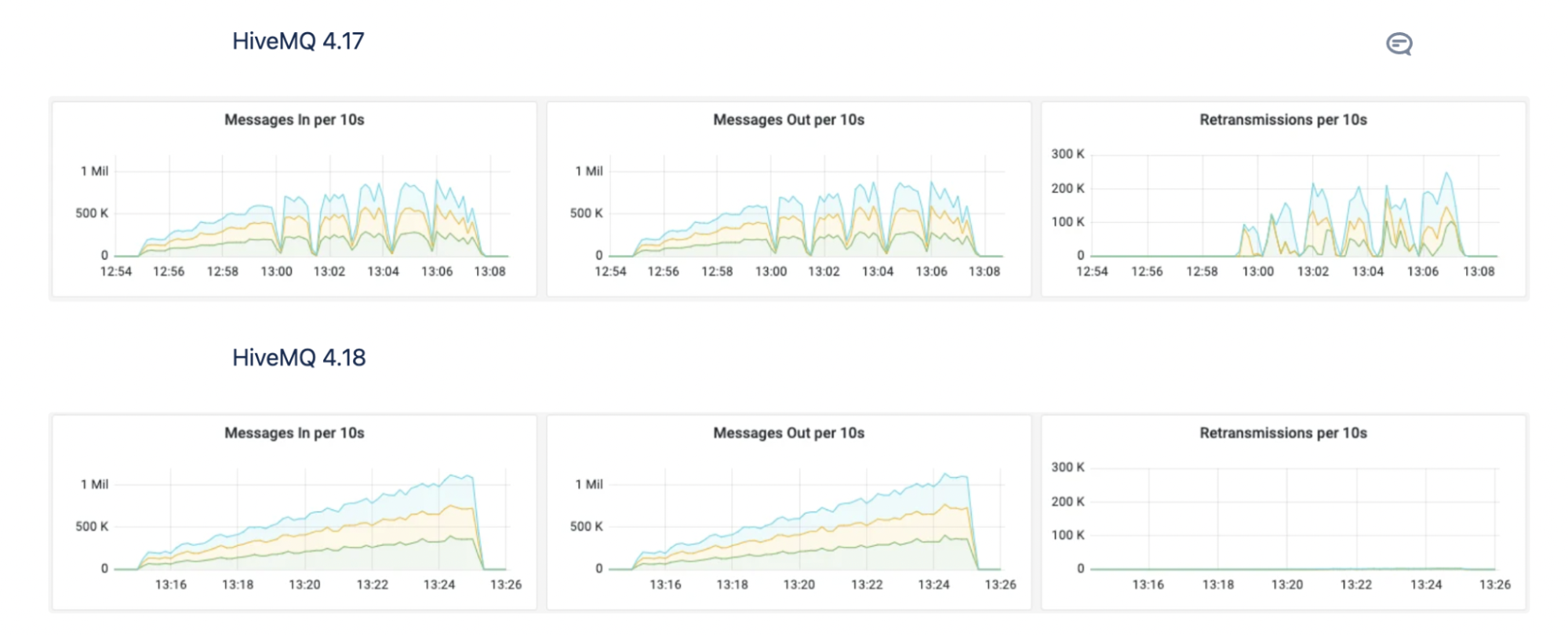Click the comment bubble icon
Image resolution: width=1568 pixels, height=637 pixels.
click(x=1399, y=44)
